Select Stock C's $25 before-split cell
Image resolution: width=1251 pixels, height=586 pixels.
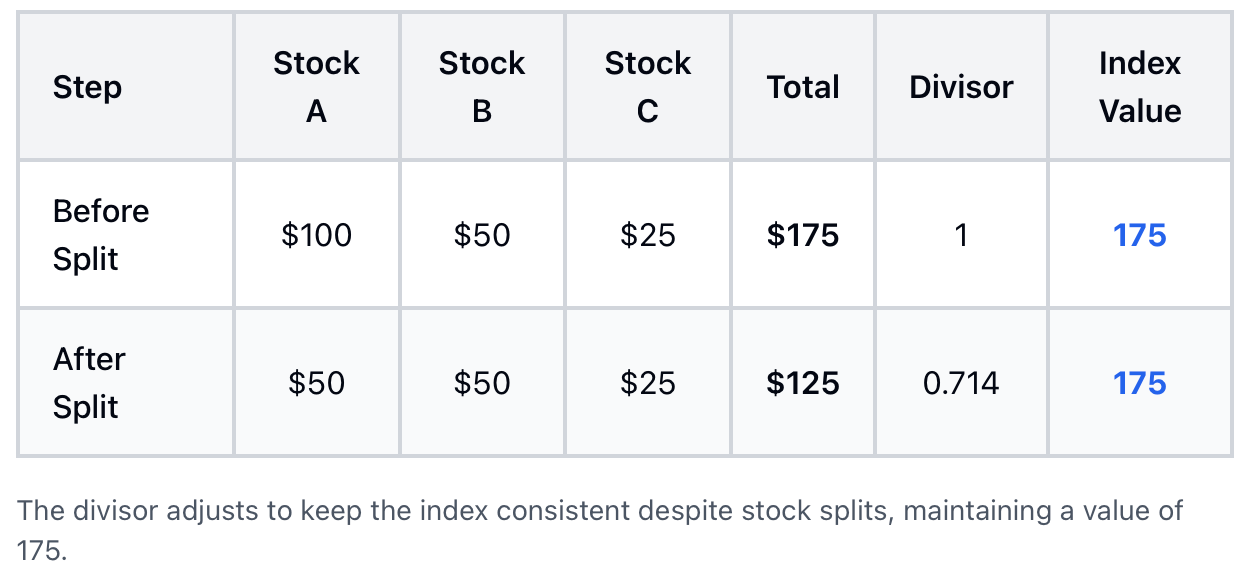click(647, 235)
